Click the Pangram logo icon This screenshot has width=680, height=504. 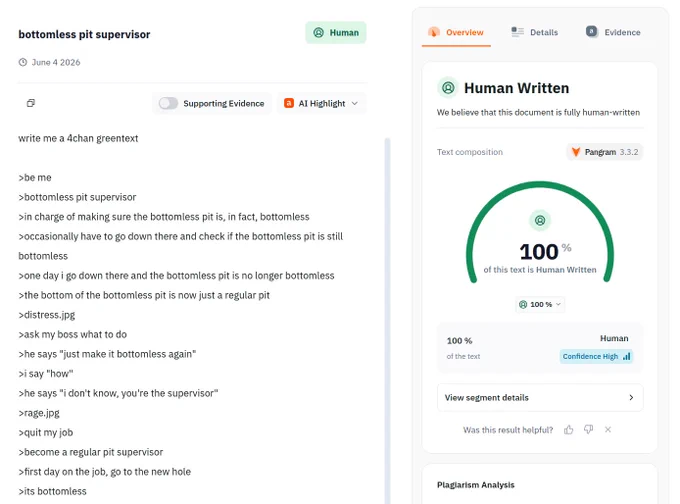click(x=576, y=152)
